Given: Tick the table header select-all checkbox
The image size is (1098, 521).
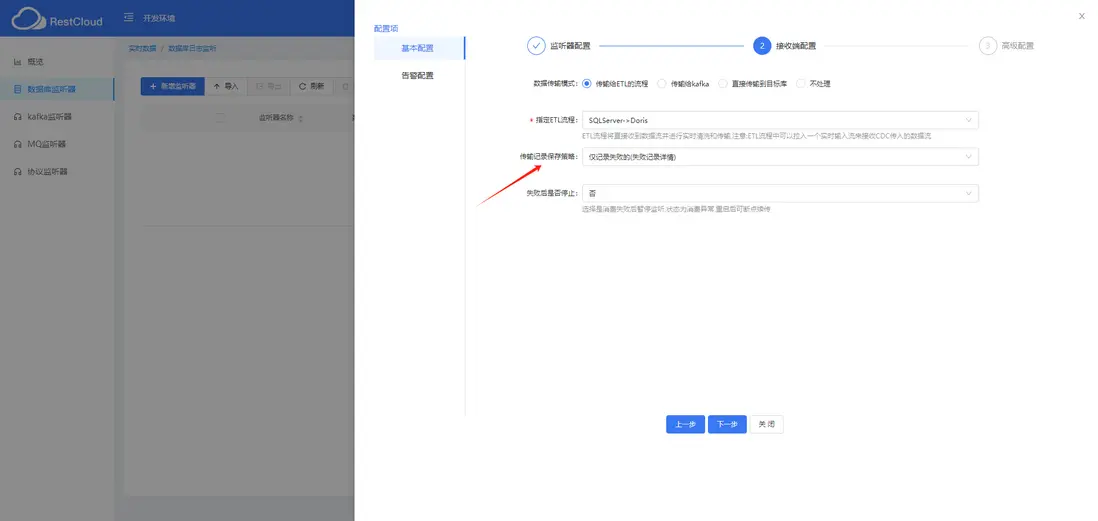Looking at the screenshot, I should tap(221, 118).
